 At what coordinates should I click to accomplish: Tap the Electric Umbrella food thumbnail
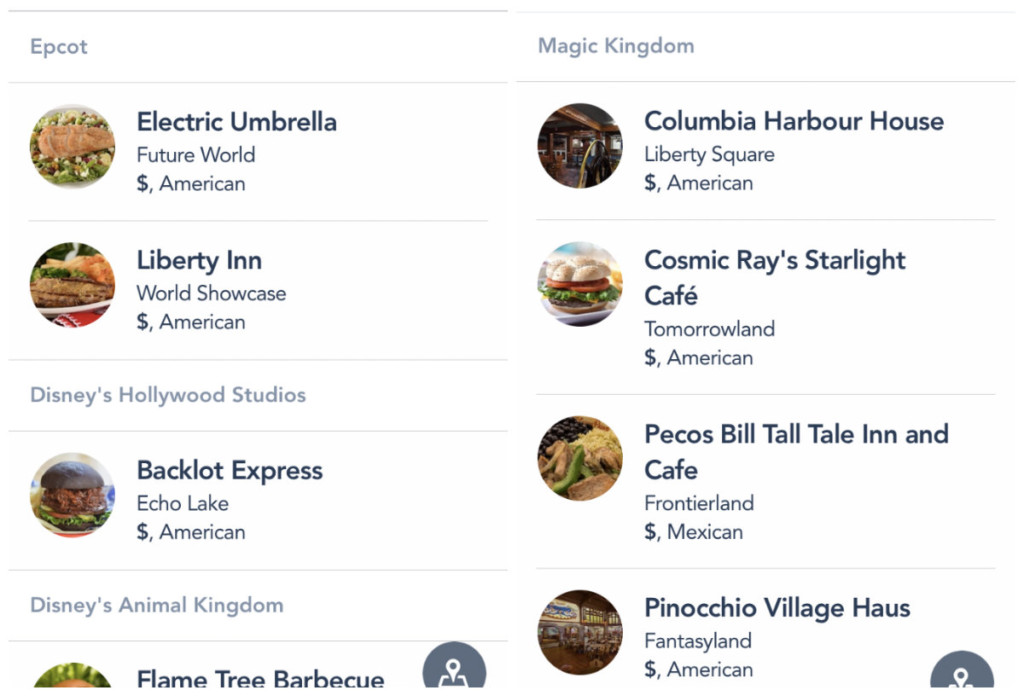pyautogui.click(x=72, y=147)
